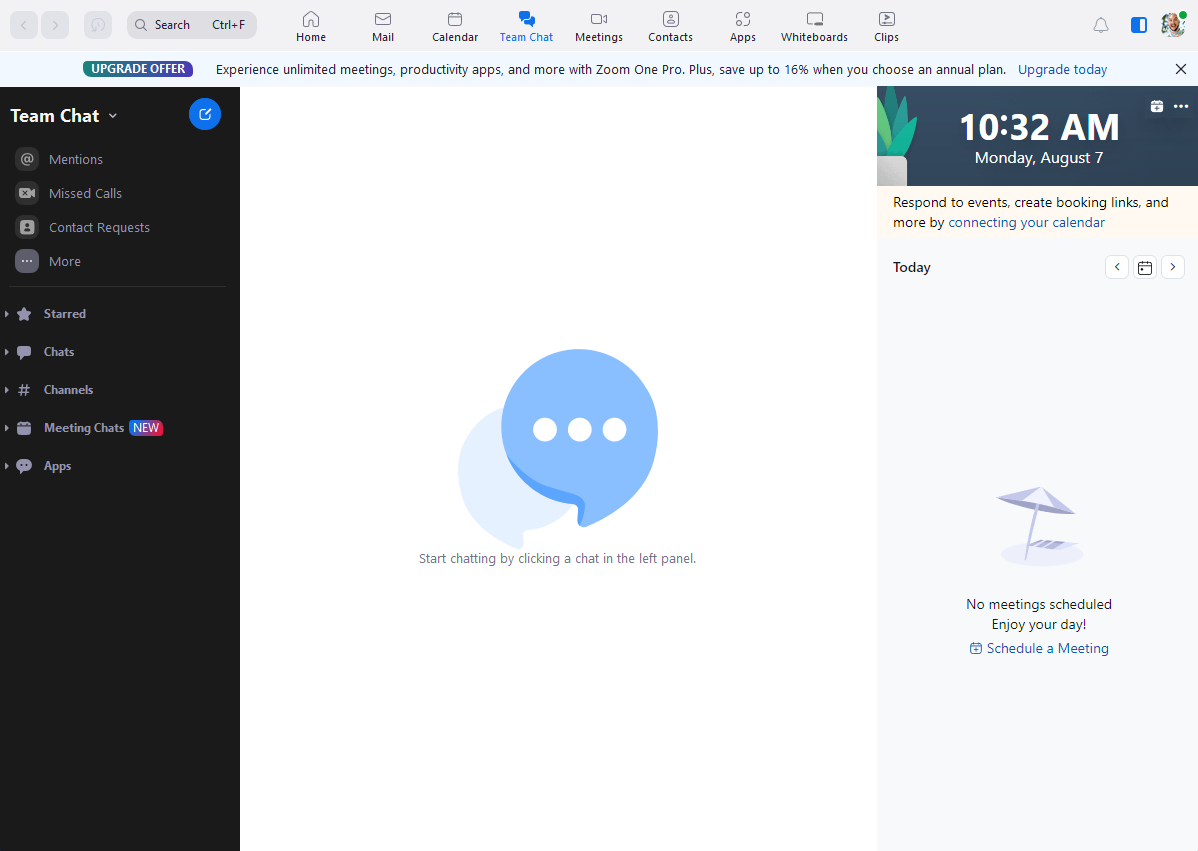The width and height of the screenshot is (1198, 851).
Task: Click the Starred star icon
Action: [24, 314]
